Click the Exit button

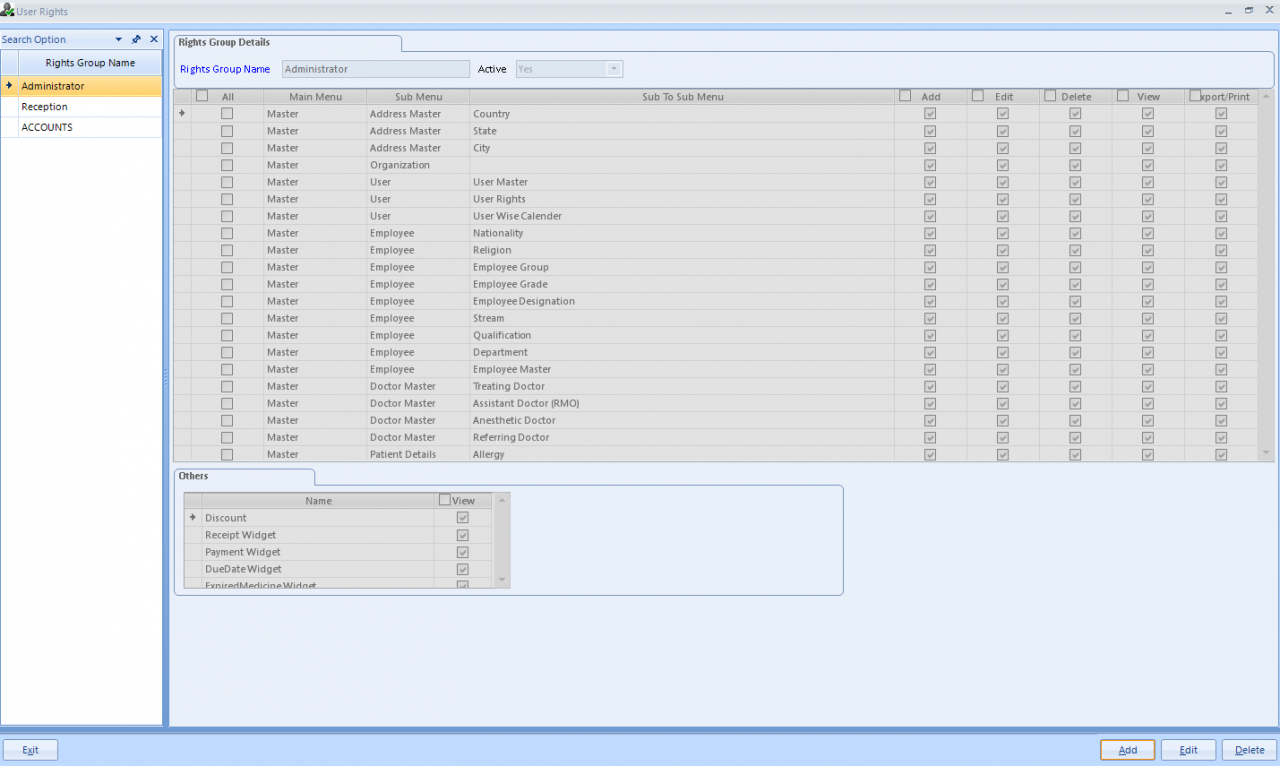point(30,750)
